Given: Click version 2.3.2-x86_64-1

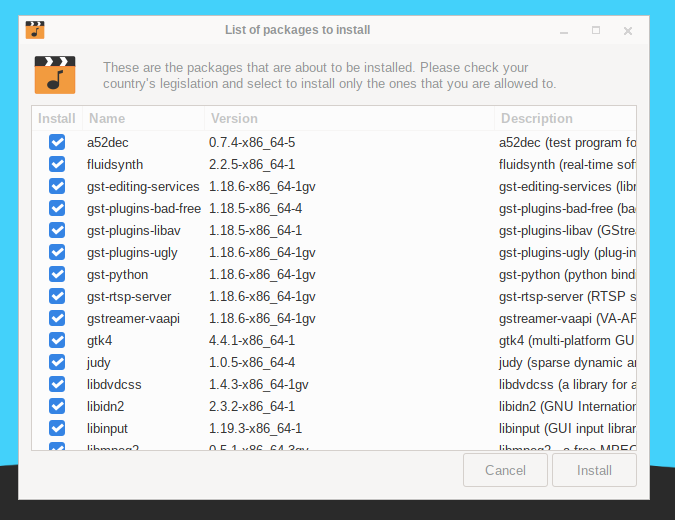Looking at the screenshot, I should [x=252, y=407].
